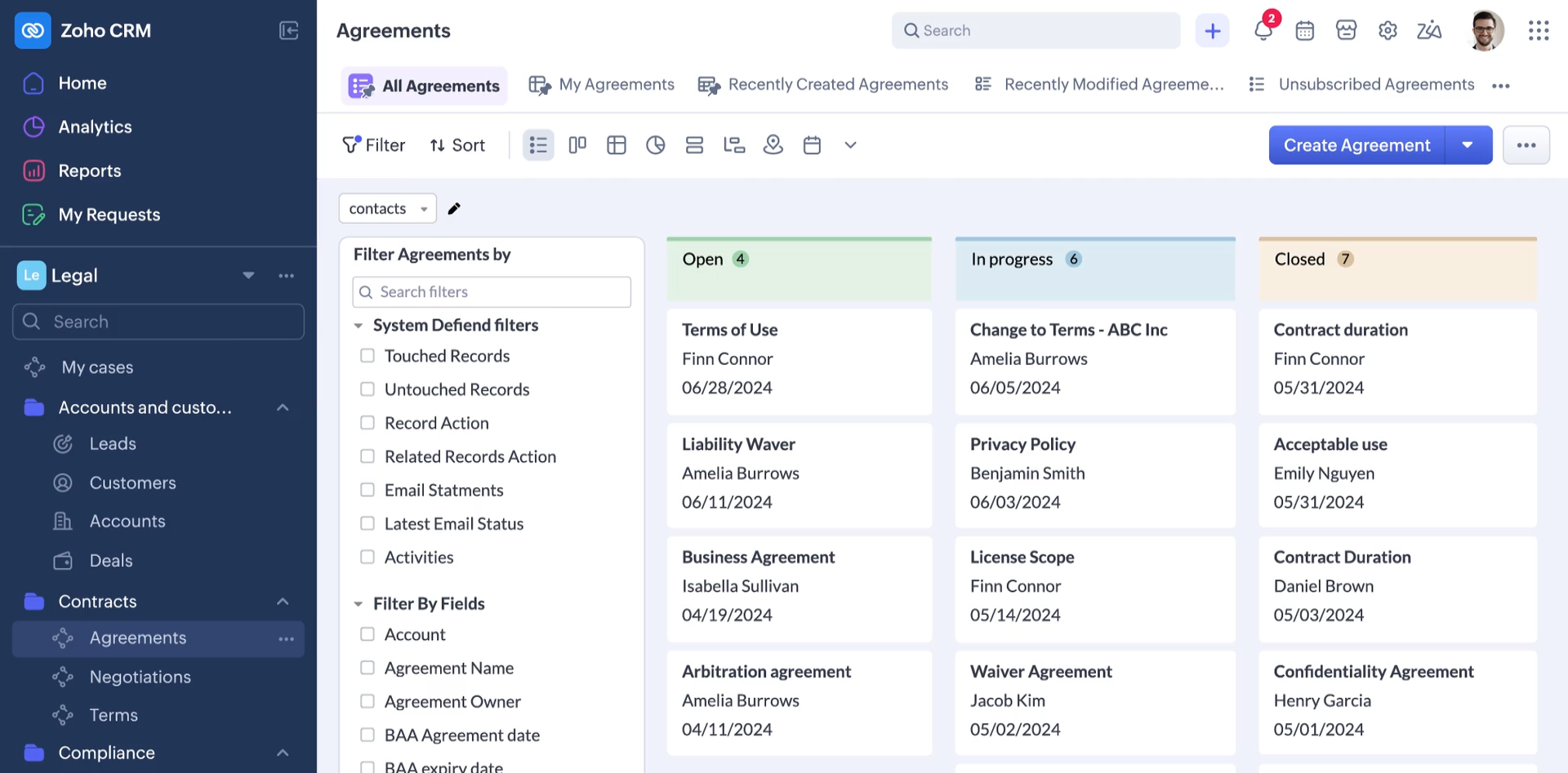Switch to the calendar view icon in the toolbar
Viewport: 1568px width, 773px height.
[812, 145]
